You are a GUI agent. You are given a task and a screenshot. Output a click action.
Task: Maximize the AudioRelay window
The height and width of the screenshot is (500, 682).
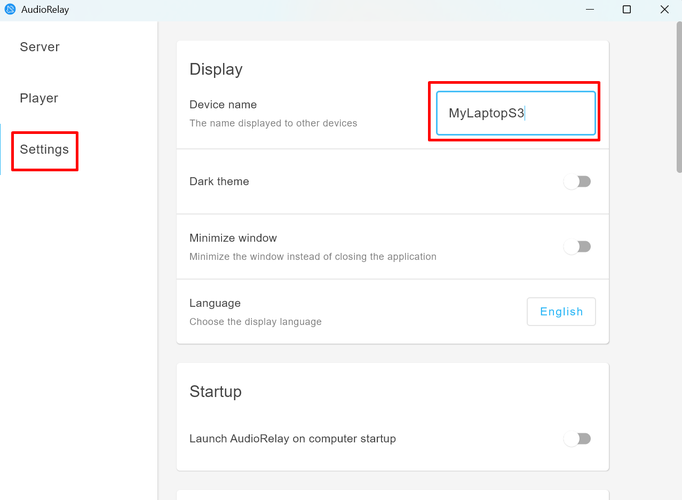click(x=627, y=10)
